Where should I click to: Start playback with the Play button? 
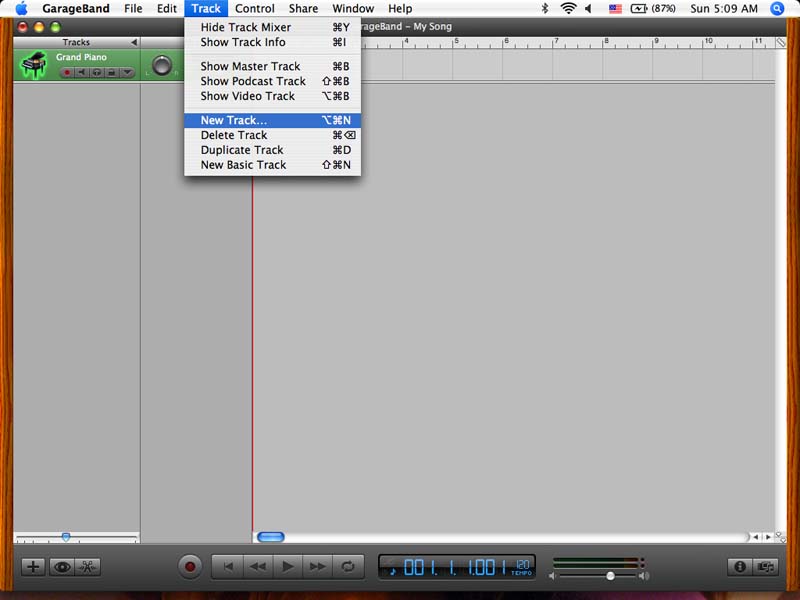coord(288,566)
